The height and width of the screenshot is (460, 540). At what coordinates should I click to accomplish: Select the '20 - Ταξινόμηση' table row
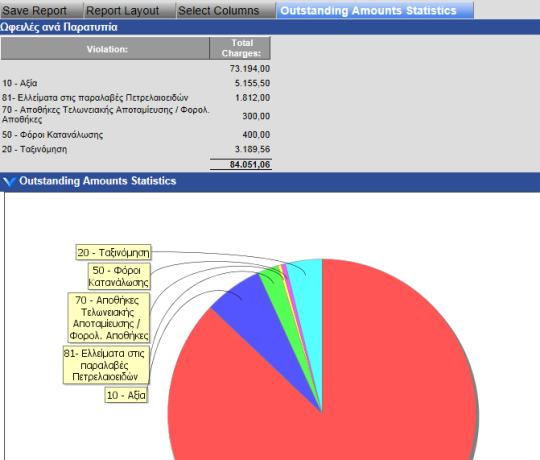click(136, 149)
